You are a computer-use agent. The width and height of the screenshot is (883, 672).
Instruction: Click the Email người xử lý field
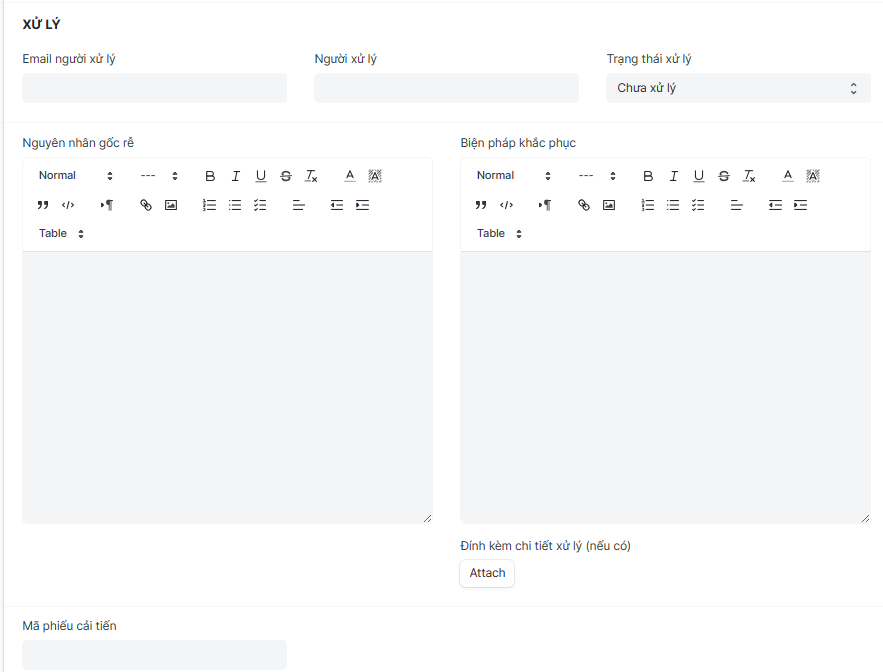tap(154, 88)
